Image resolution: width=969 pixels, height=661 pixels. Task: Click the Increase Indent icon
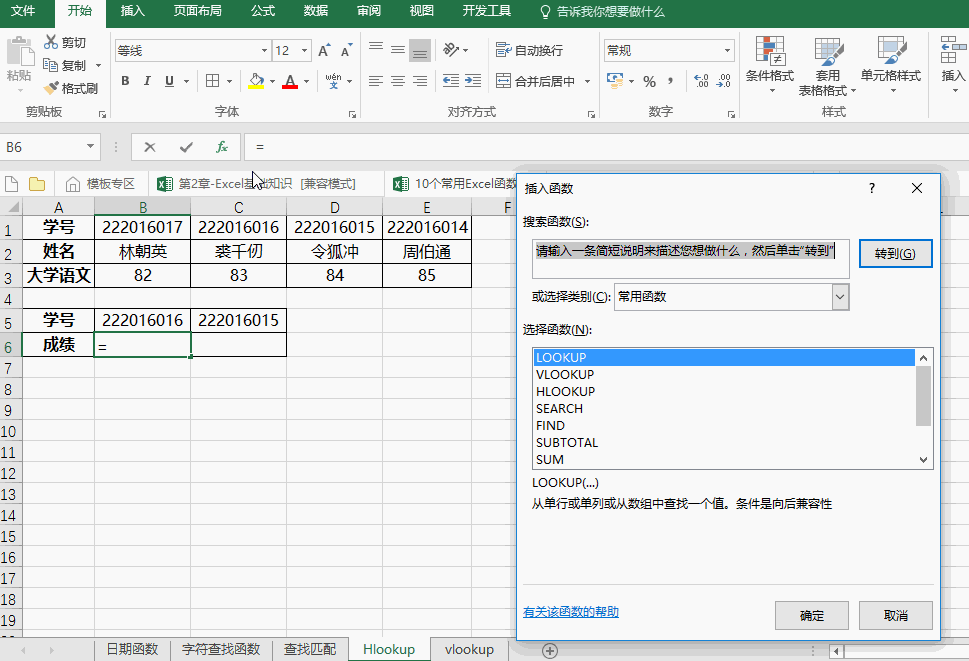coord(473,81)
